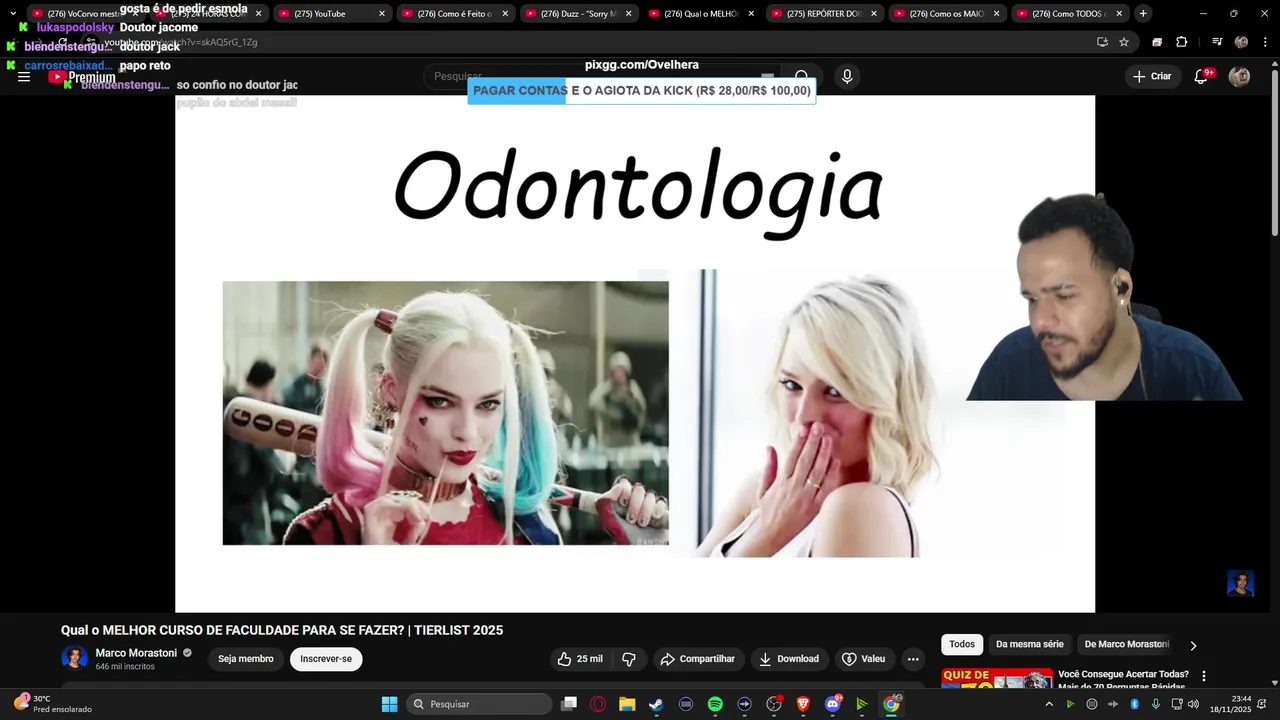Switch to the 'Como é Feito' tab
Image resolution: width=1280 pixels, height=720 pixels.
point(454,14)
